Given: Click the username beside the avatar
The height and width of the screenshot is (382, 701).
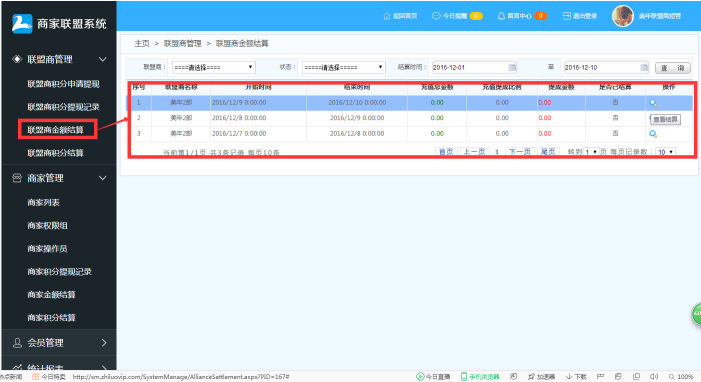Looking at the screenshot, I should (659, 16).
